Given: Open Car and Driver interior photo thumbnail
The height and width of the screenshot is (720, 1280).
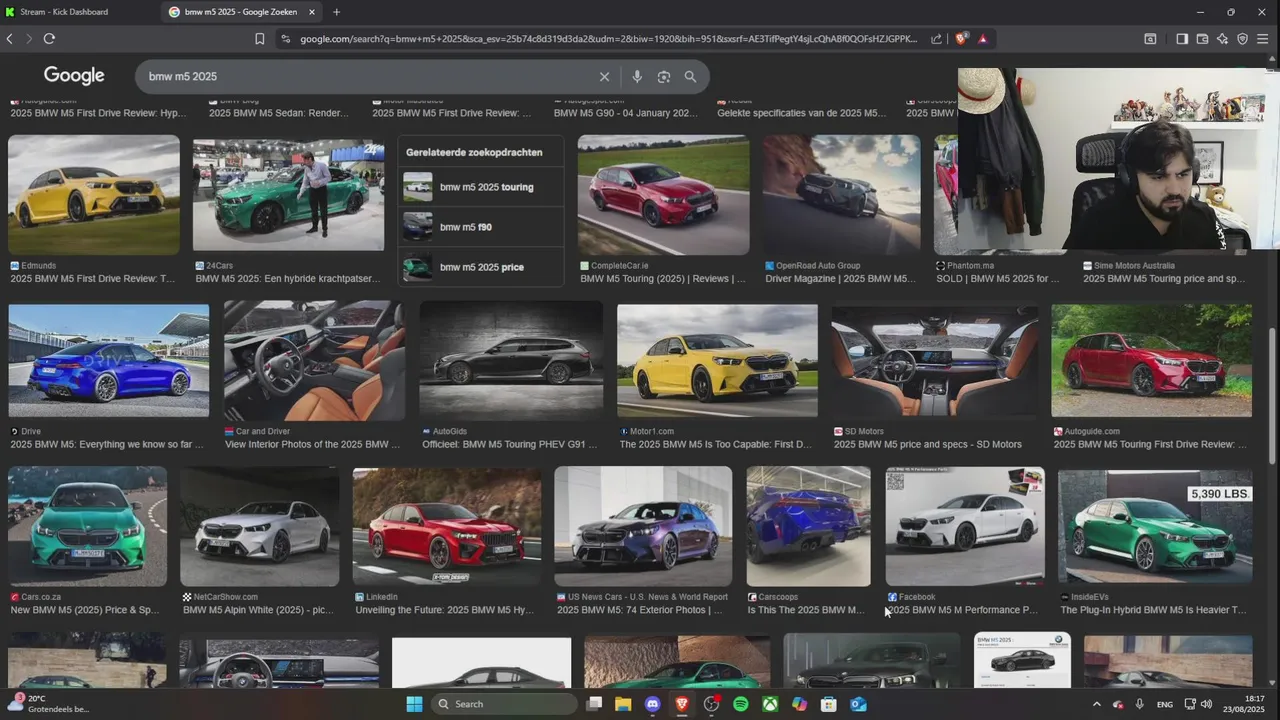Looking at the screenshot, I should click(x=314, y=360).
